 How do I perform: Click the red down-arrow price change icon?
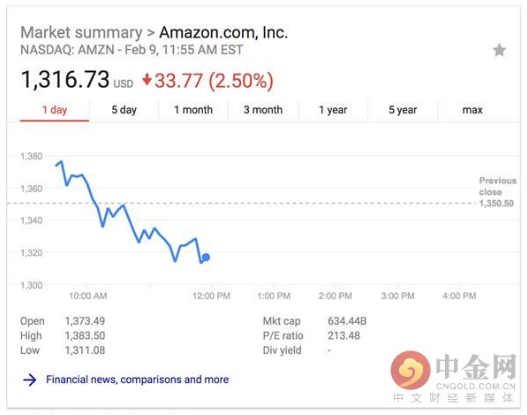point(147,80)
